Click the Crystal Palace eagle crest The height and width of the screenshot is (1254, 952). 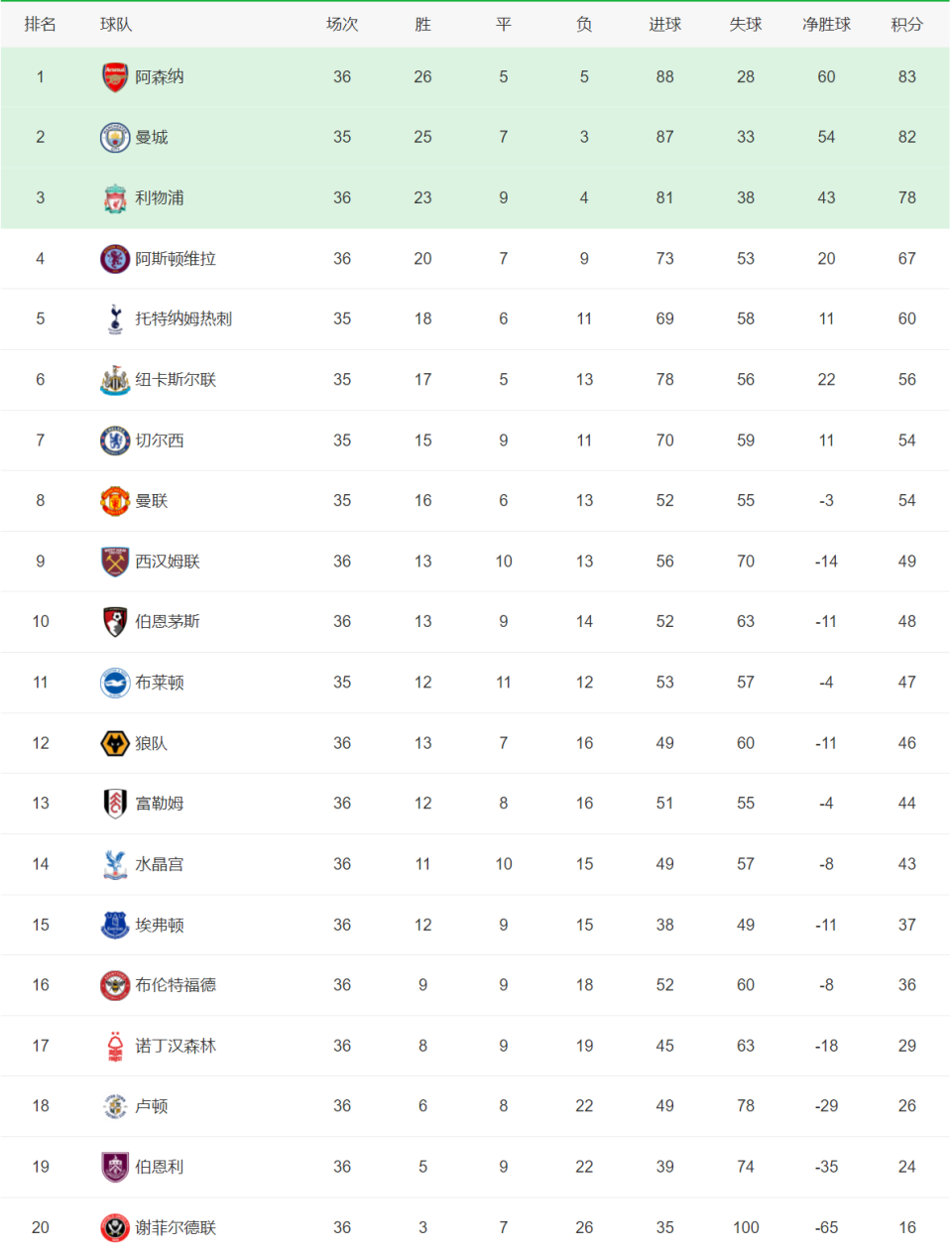coord(115,864)
